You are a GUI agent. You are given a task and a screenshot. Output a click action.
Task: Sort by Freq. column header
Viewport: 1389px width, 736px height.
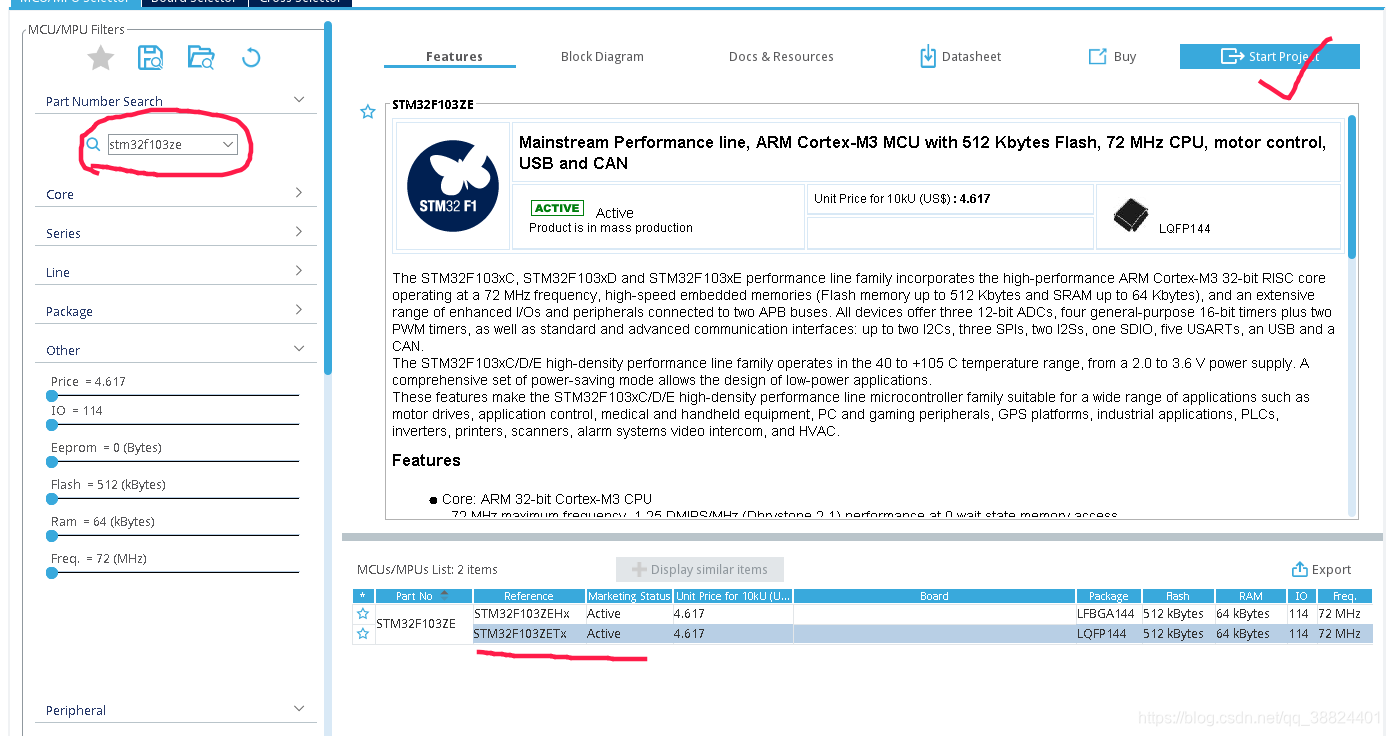[1344, 596]
